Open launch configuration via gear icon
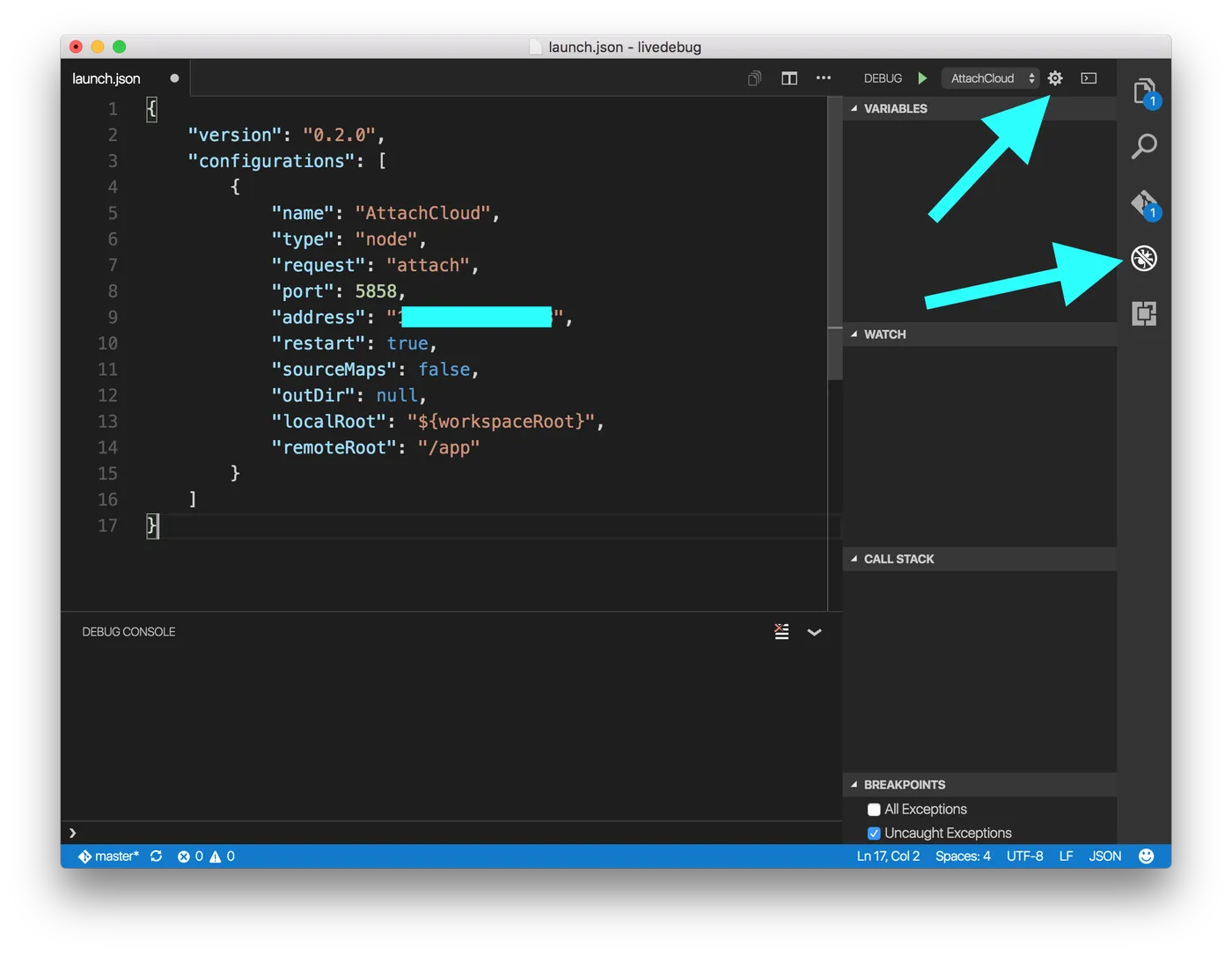Image resolution: width=1232 pixels, height=955 pixels. click(x=1054, y=78)
